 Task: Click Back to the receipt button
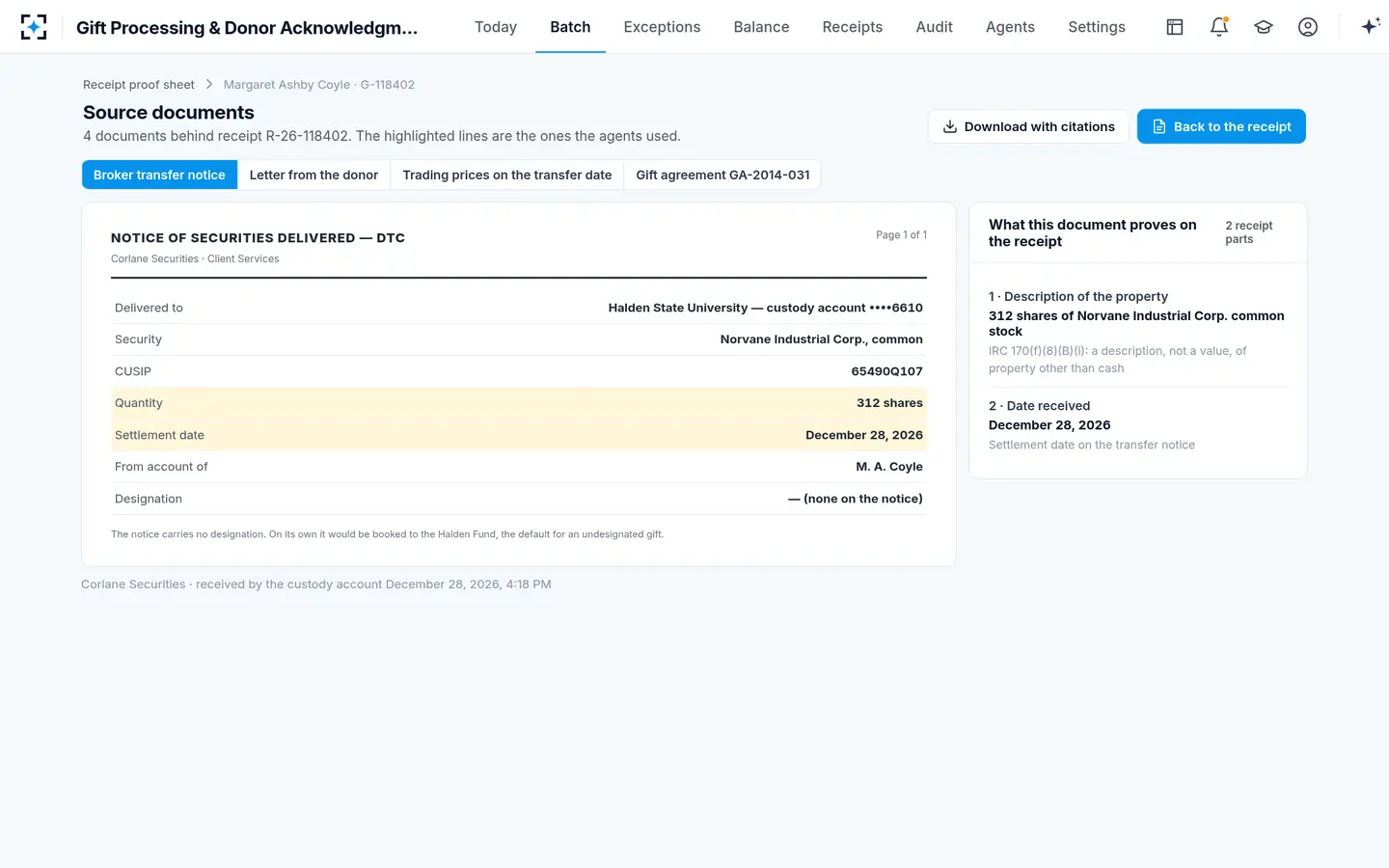click(1221, 126)
